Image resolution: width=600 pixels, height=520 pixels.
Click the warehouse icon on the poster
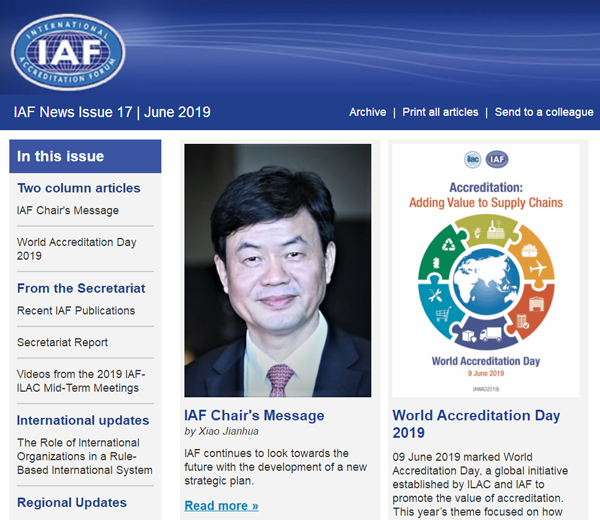(536, 303)
